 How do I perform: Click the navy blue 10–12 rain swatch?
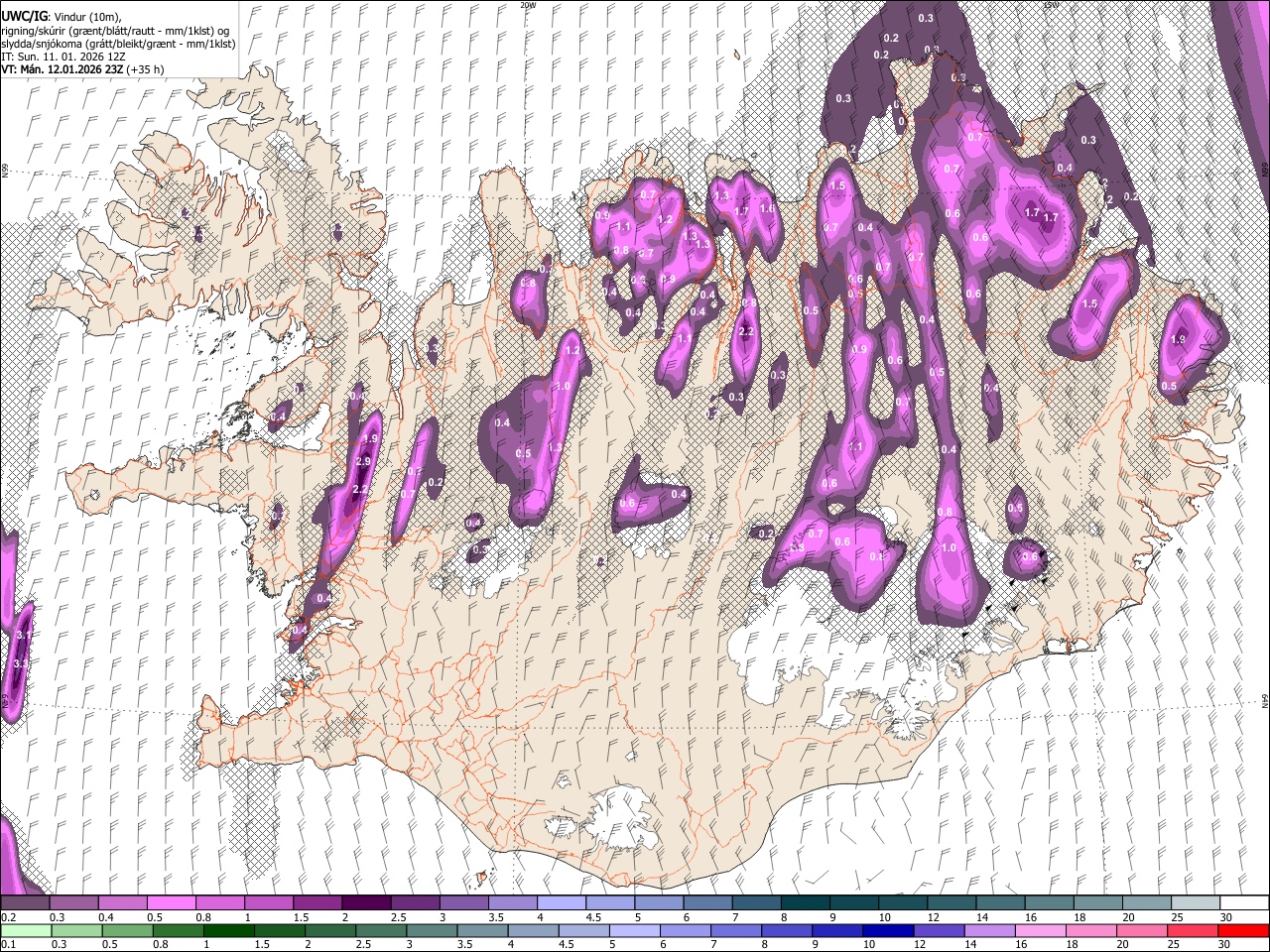886,930
